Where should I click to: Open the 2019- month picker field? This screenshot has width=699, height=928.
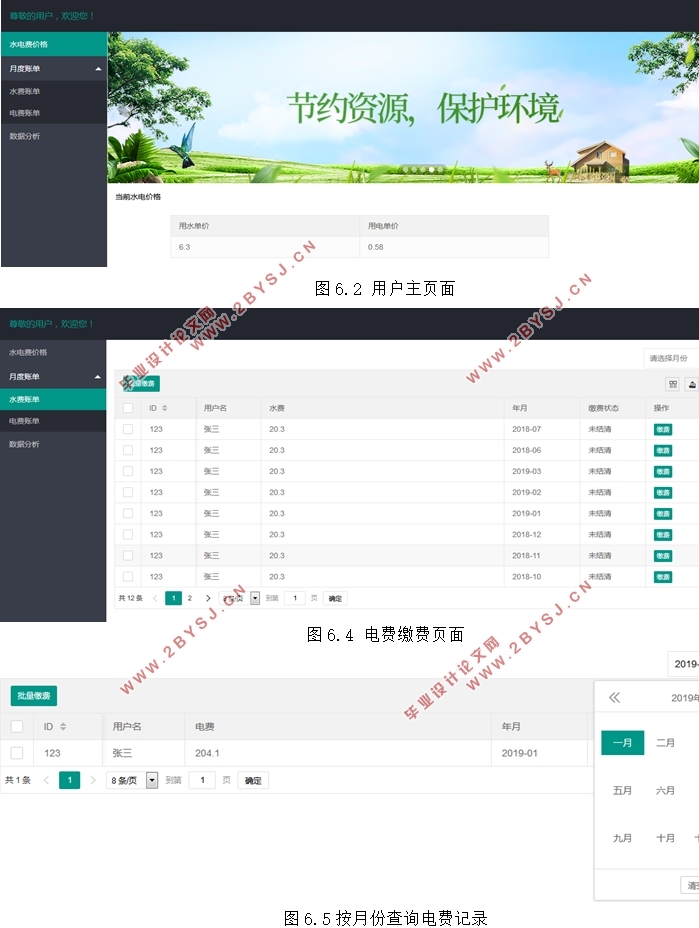tap(684, 664)
